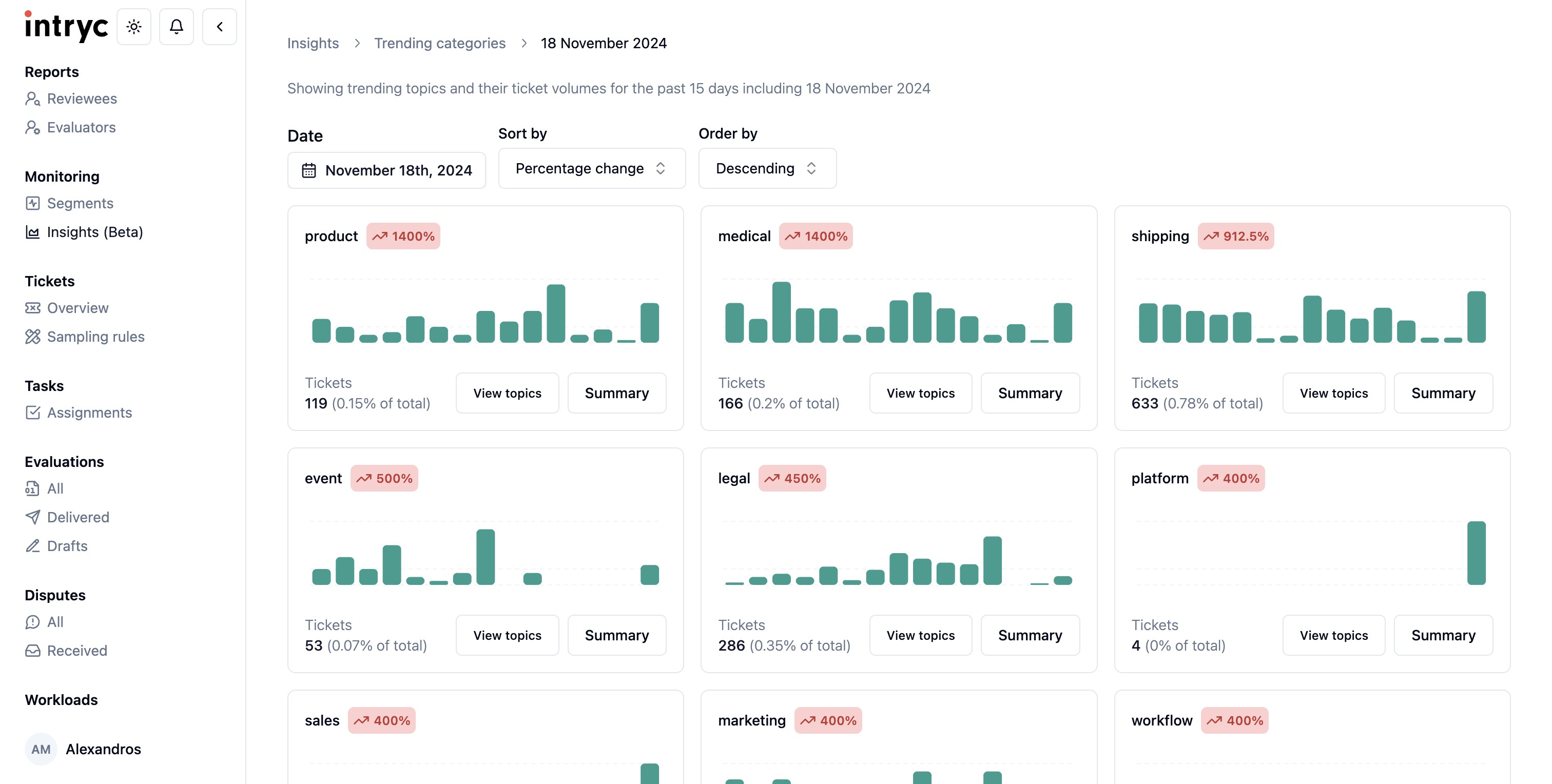Go to the Evaluators report

click(81, 128)
